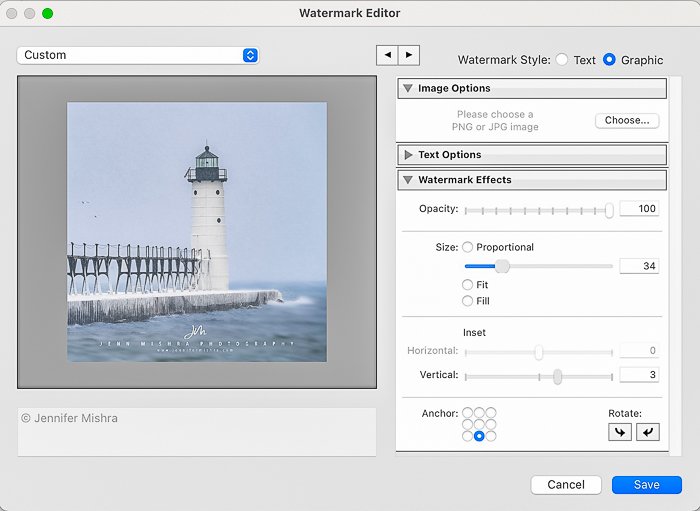This screenshot has height=511, width=700.
Task: Select the bottom-center anchor point
Action: pos(479,436)
